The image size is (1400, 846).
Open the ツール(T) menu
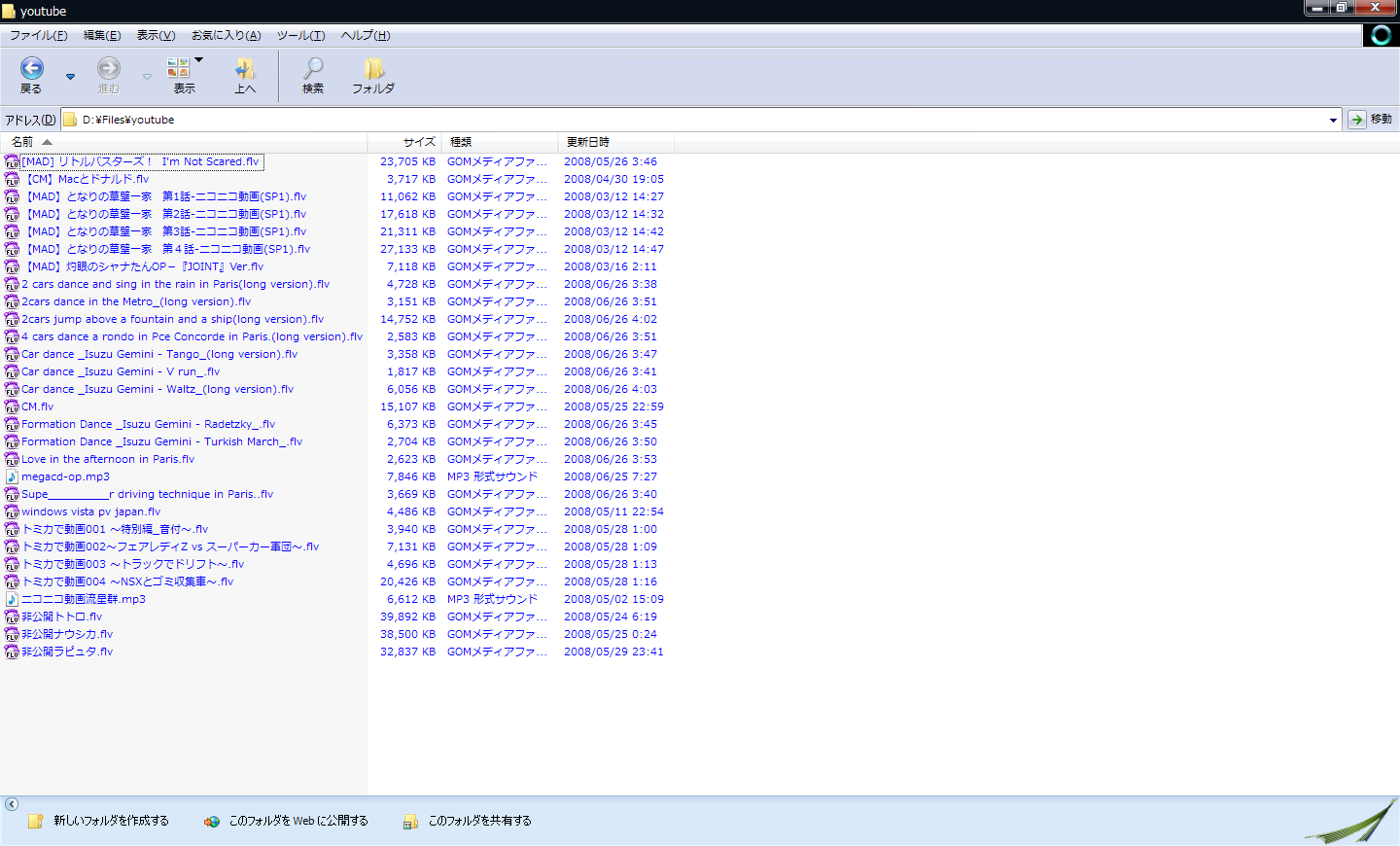click(301, 35)
